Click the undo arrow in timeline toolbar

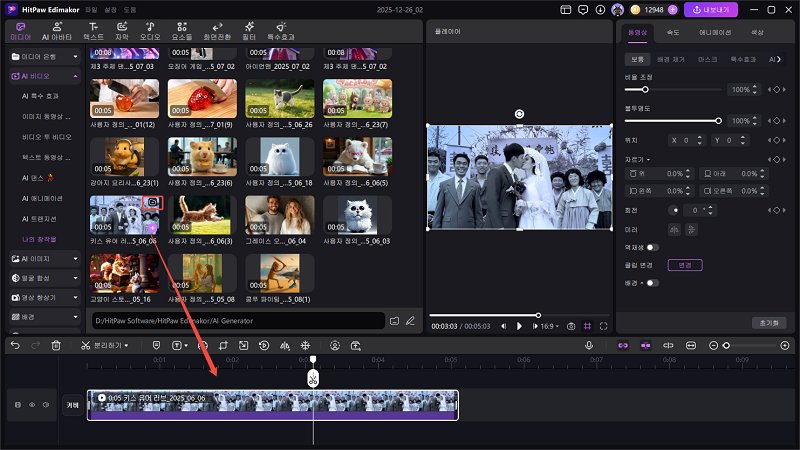[15, 345]
